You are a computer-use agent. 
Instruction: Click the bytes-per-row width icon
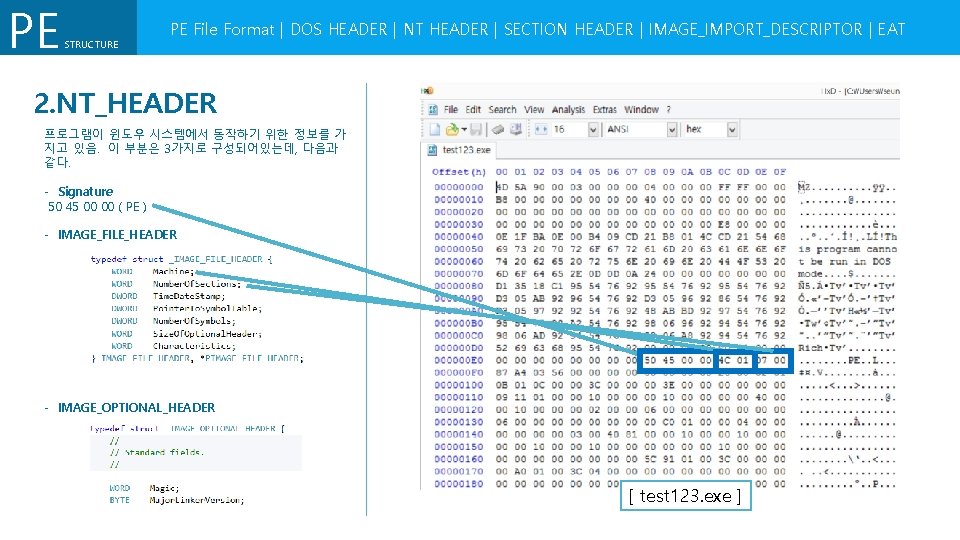click(x=541, y=129)
